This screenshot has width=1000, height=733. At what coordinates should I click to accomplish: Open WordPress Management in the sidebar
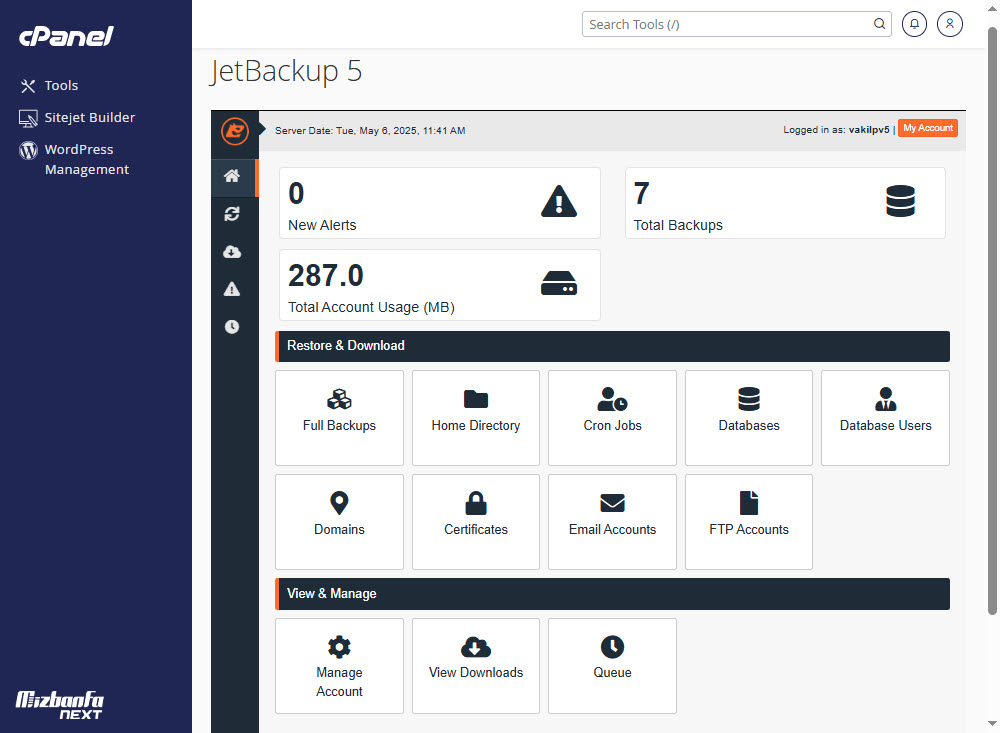click(74, 159)
